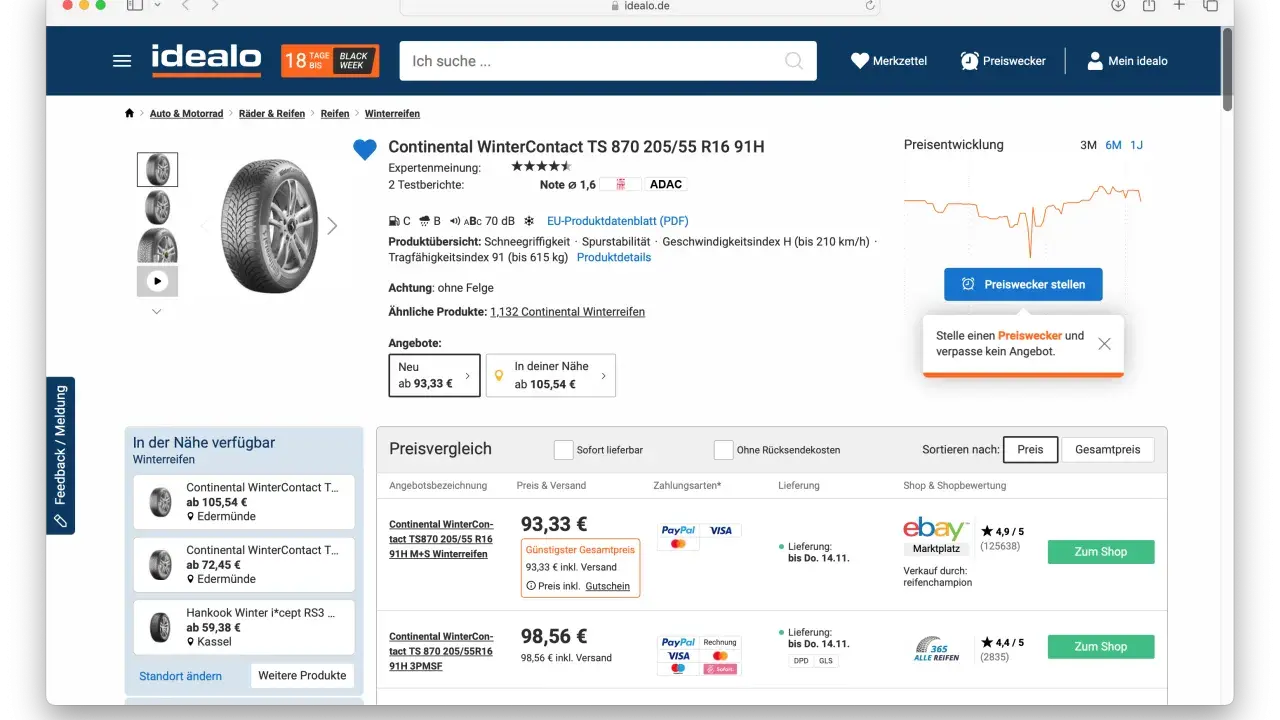Click price 93,33 €
The width and height of the screenshot is (1280, 720).
coord(554,524)
